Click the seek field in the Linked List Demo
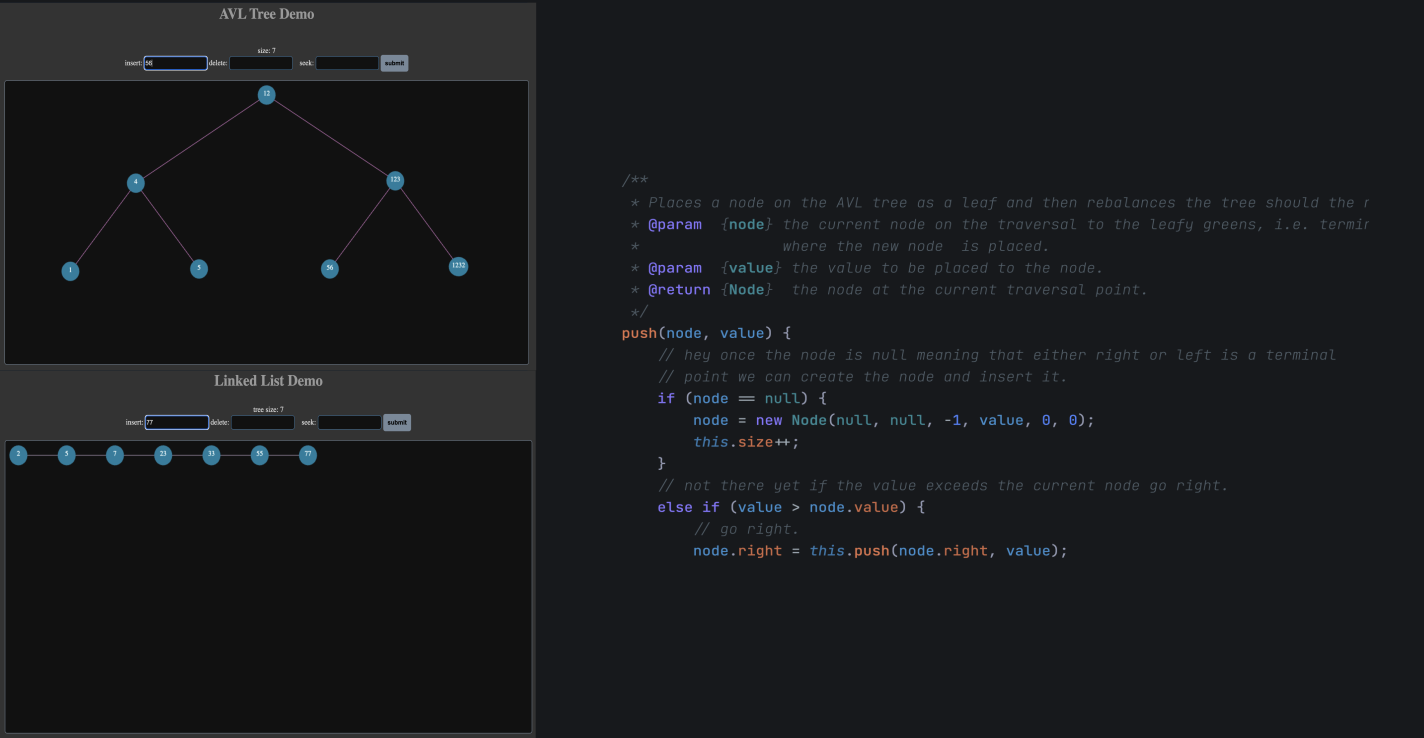This screenshot has height=738, width=1424. [x=349, y=422]
